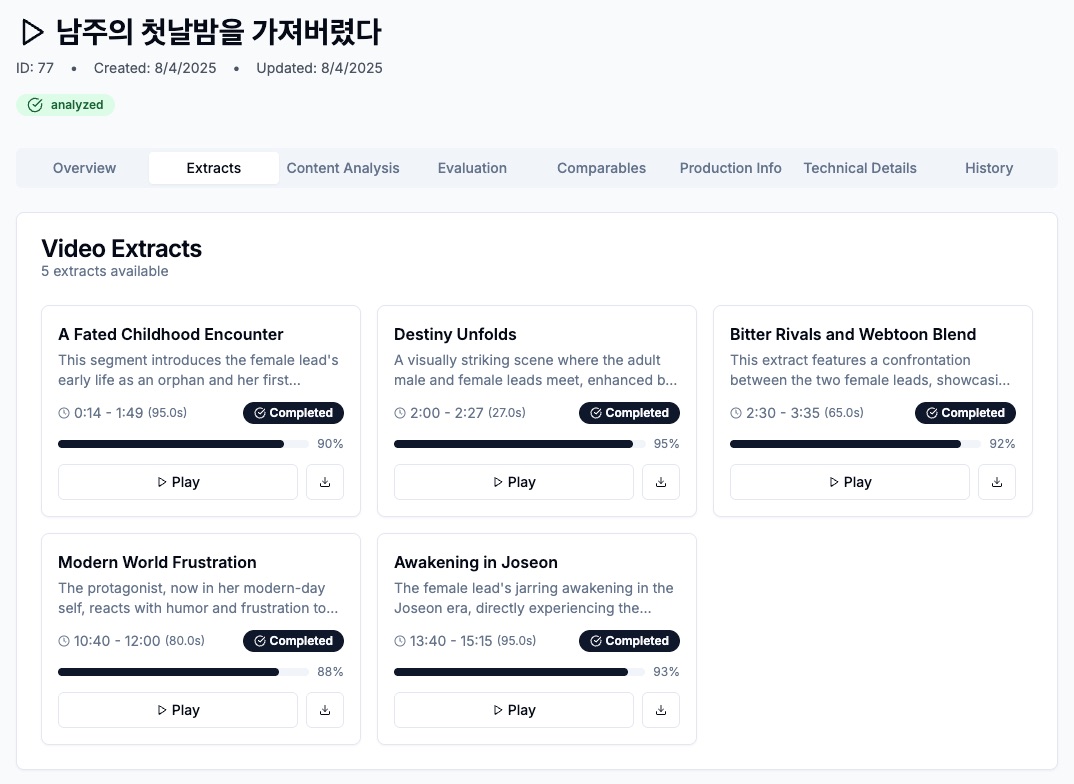1074x784 pixels.
Task: Click the Completed badge on Awakening in Joseon
Action: tap(629, 641)
